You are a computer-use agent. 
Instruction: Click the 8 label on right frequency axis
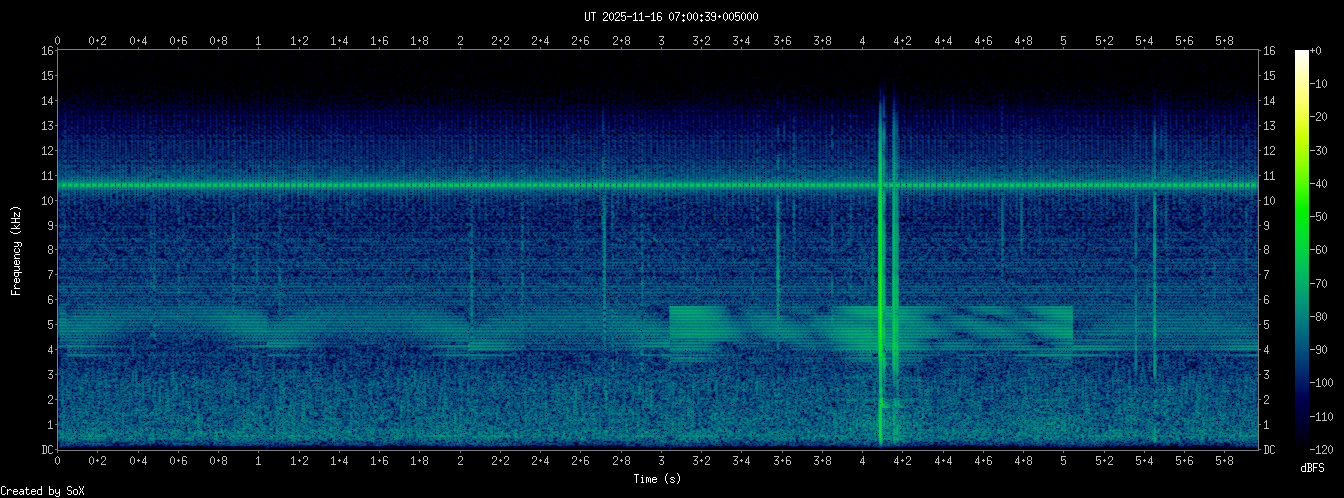[x=1267, y=250]
